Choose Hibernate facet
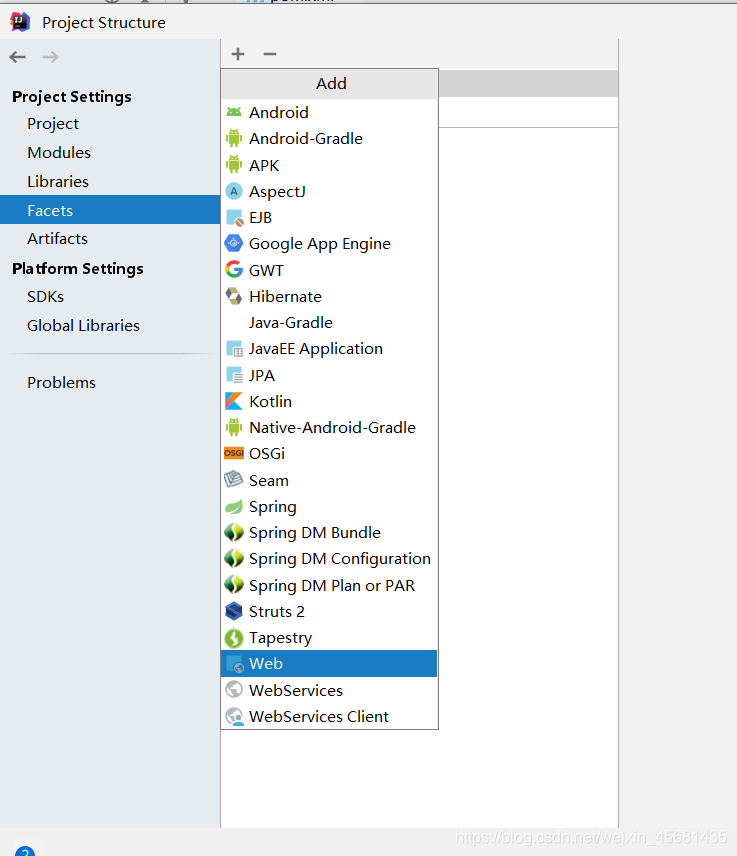 tap(329, 296)
